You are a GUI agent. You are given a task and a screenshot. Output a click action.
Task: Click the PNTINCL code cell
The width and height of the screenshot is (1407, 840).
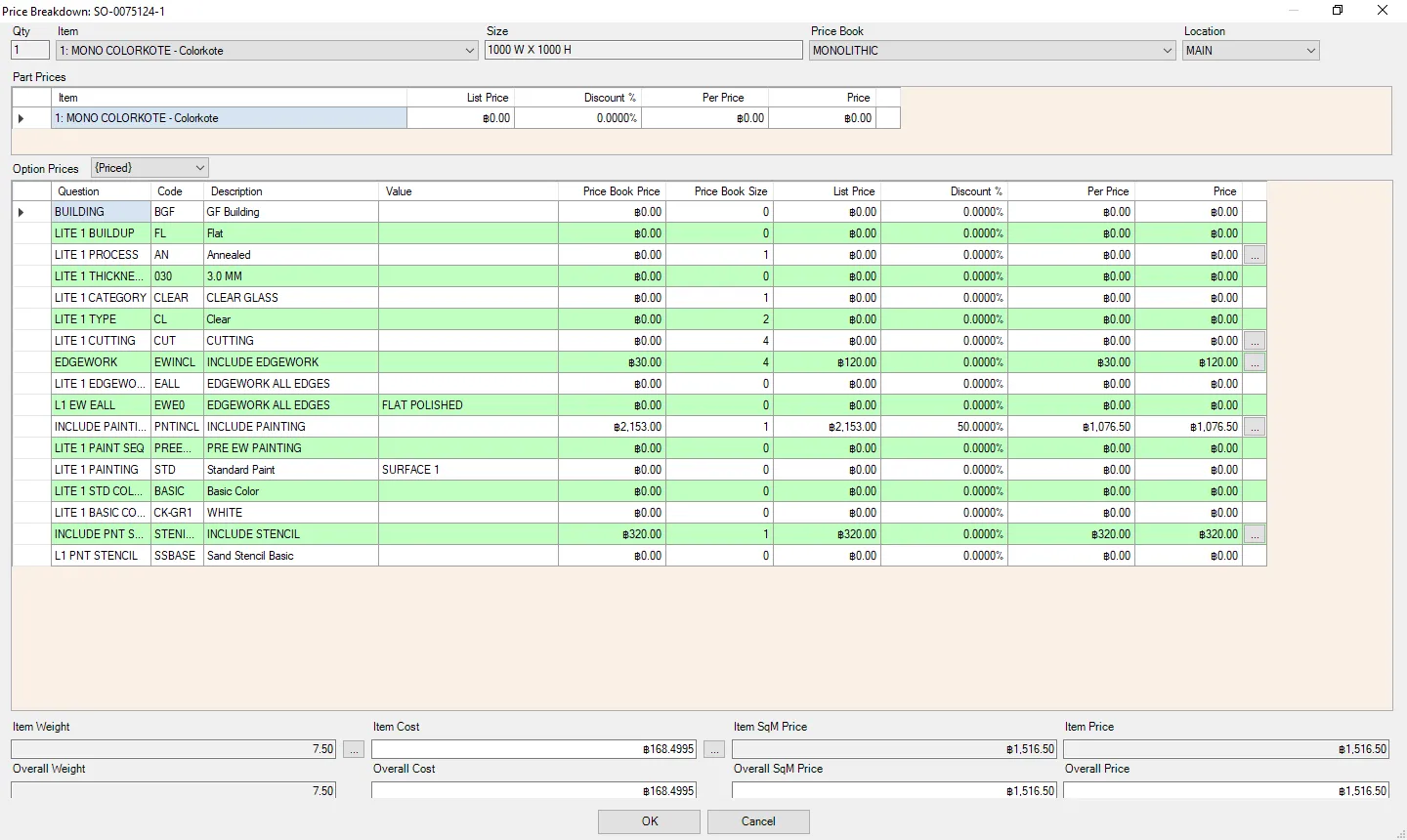pos(178,427)
